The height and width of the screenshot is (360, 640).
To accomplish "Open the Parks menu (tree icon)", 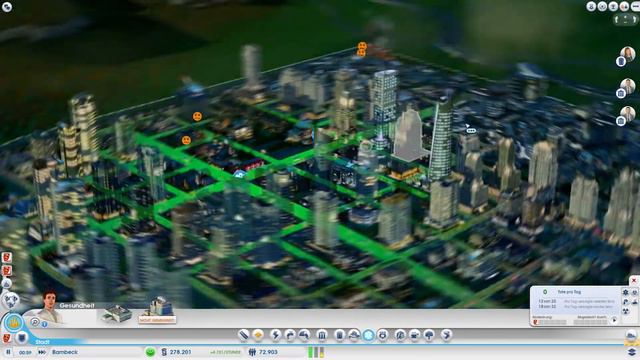I will (x=429, y=335).
